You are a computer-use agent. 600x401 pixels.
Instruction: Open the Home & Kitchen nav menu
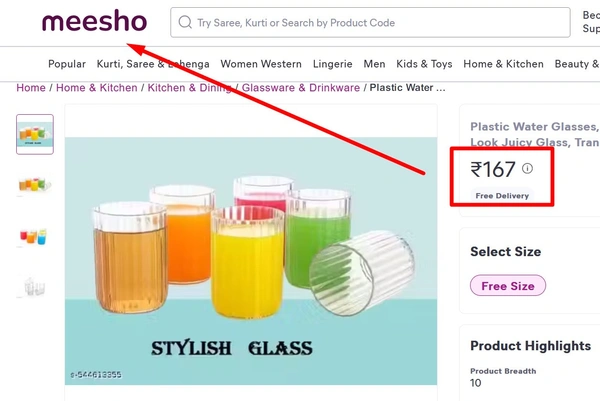[503, 64]
